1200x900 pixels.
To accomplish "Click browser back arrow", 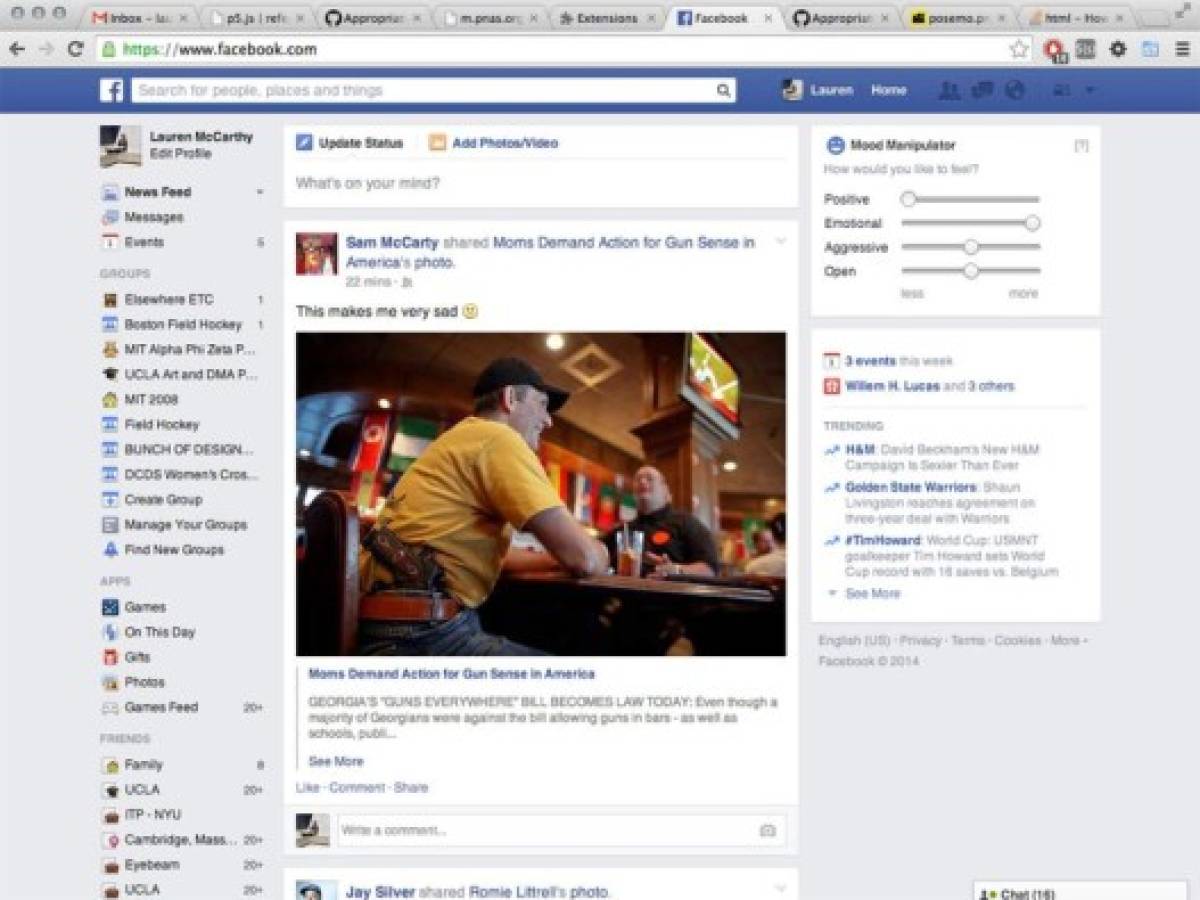I will point(17,49).
